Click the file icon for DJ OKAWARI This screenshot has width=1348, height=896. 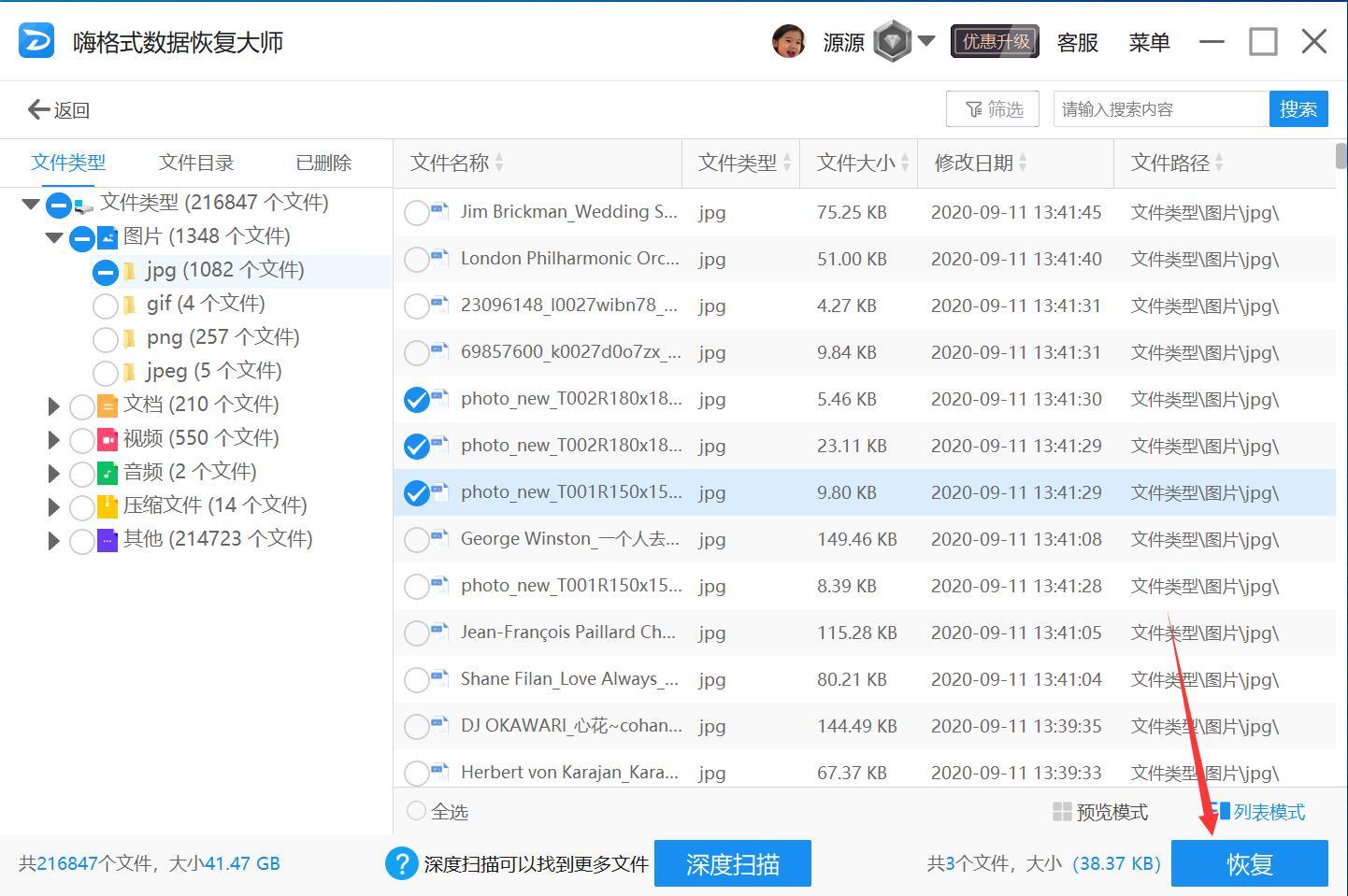tap(439, 726)
